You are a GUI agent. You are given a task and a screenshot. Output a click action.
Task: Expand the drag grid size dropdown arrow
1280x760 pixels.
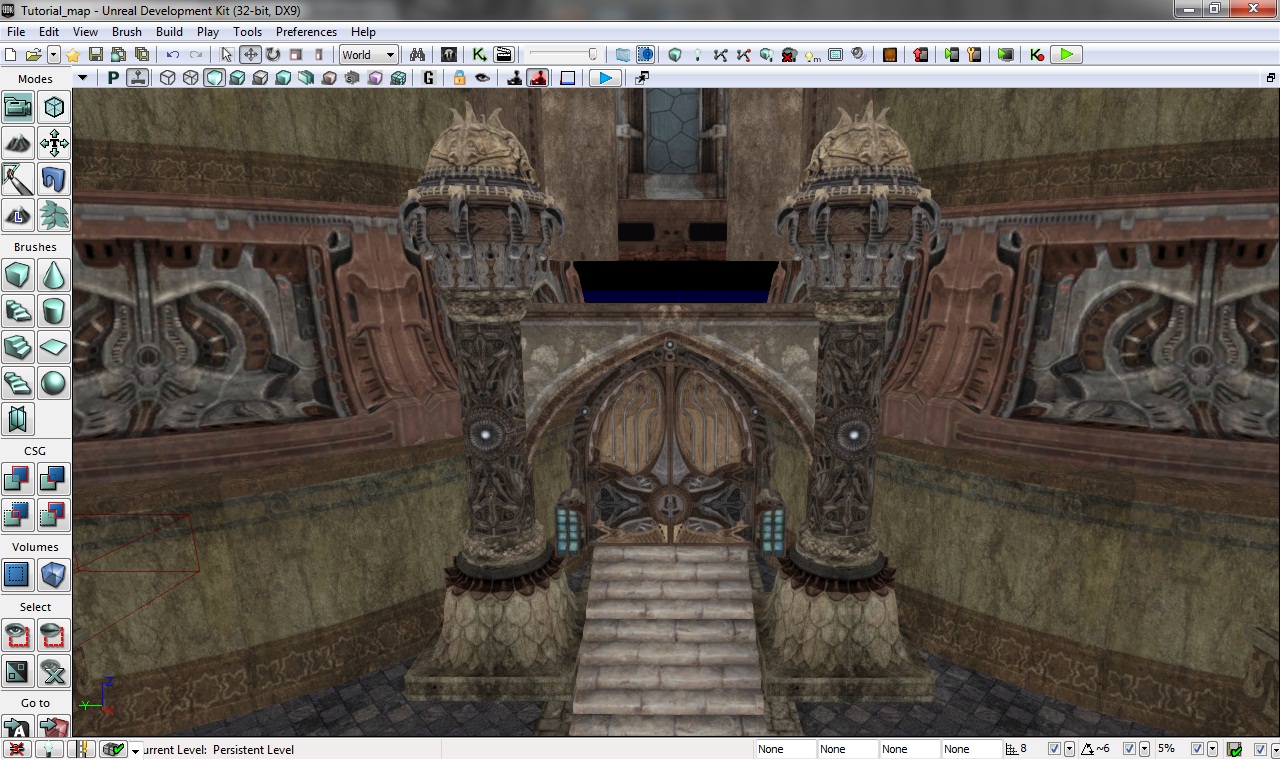[1070, 749]
